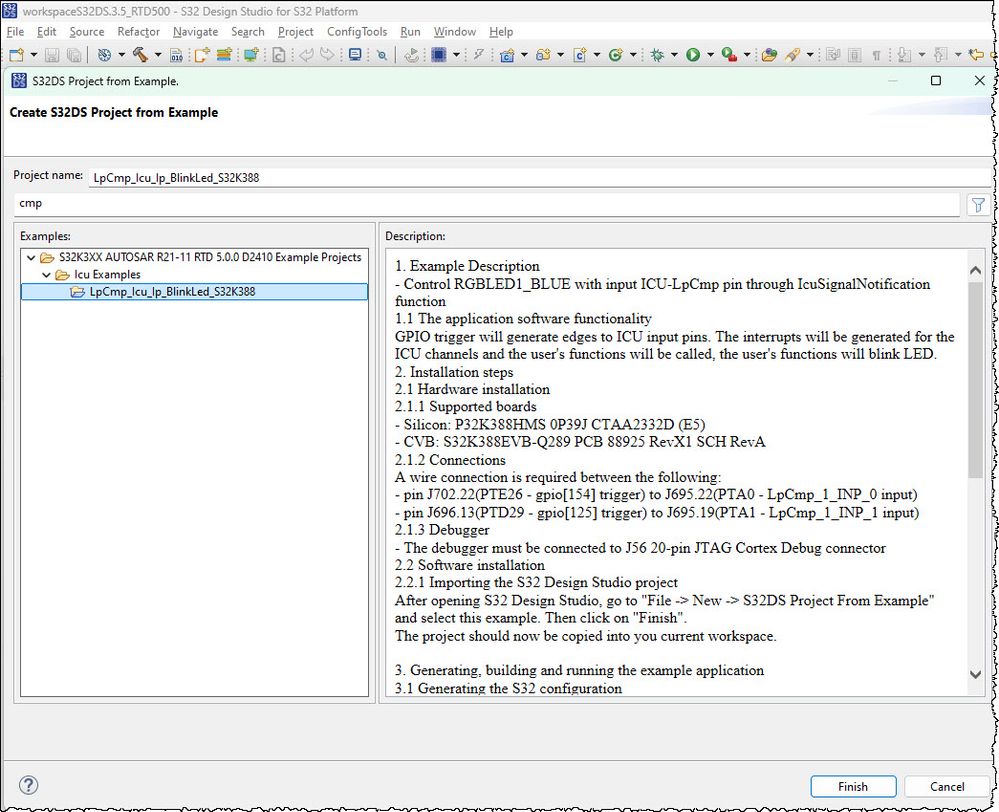
Task: Click the new C source file icon
Action: pyautogui.click(x=580, y=55)
